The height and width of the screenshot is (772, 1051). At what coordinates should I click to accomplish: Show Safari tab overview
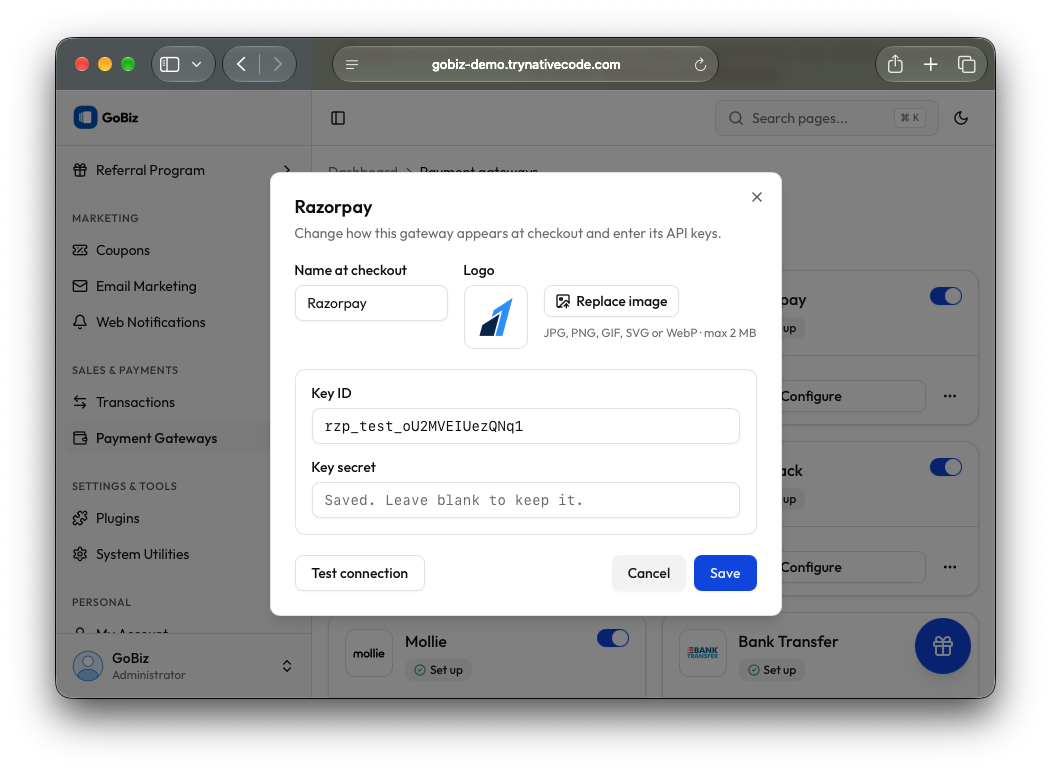point(966,64)
